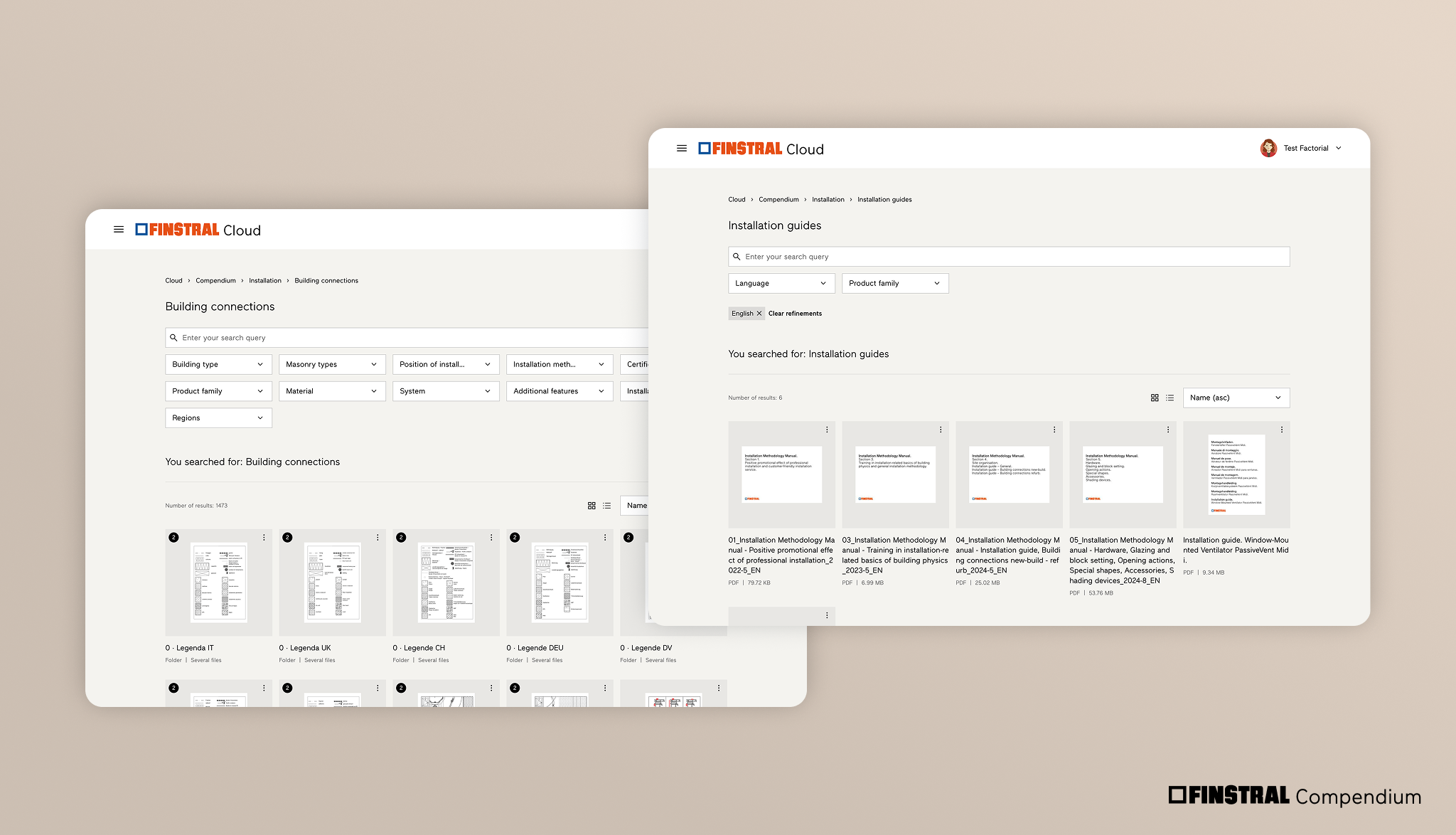Remove the English filter chip
This screenshot has height=835, width=1456.
coord(759,314)
